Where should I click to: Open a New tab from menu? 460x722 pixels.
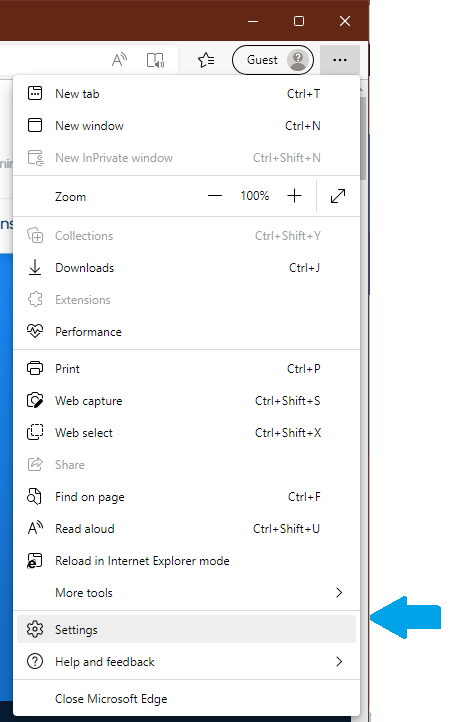(186, 93)
